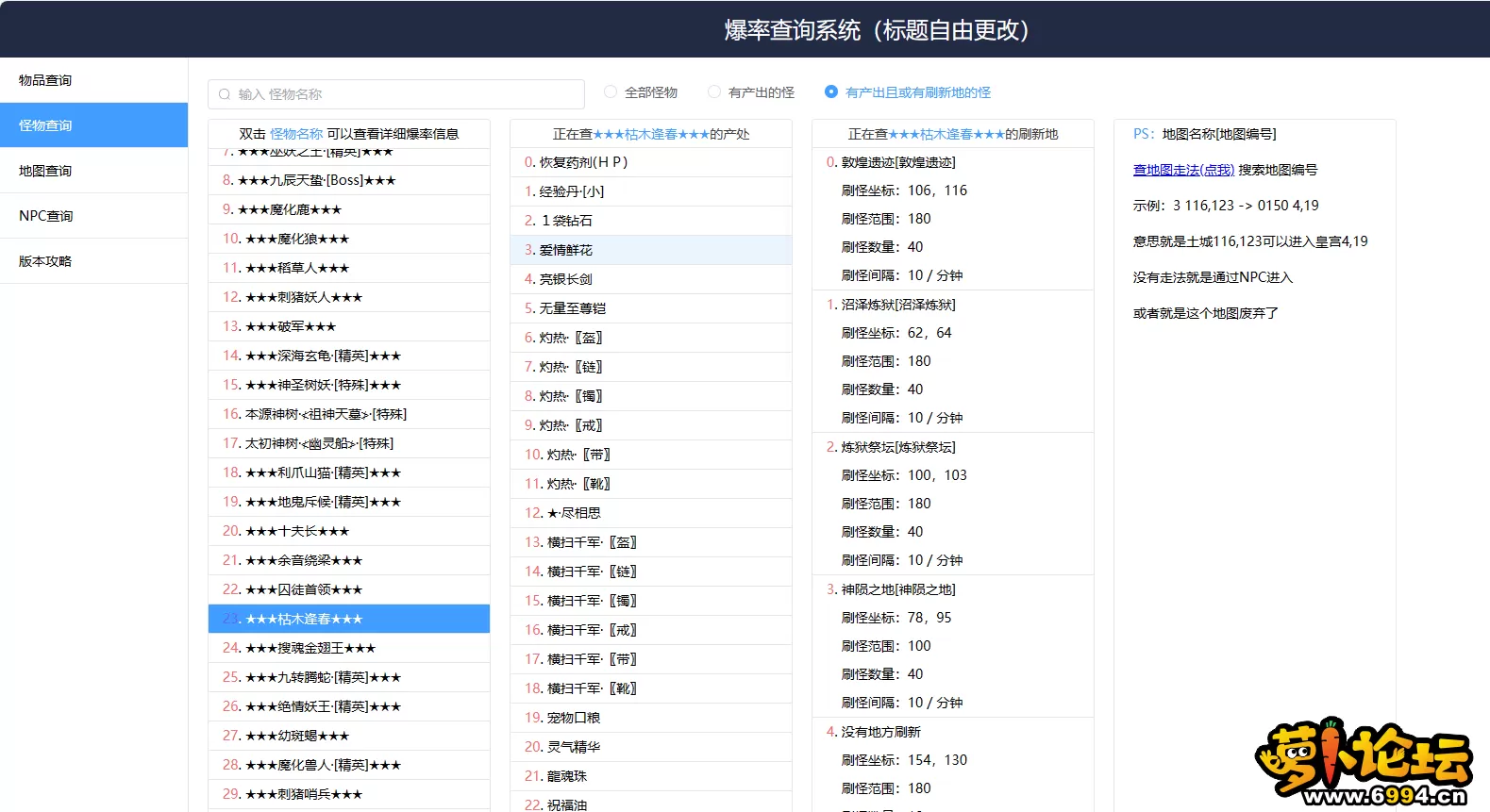Open the 怪物查询 sidebar tab

click(93, 125)
